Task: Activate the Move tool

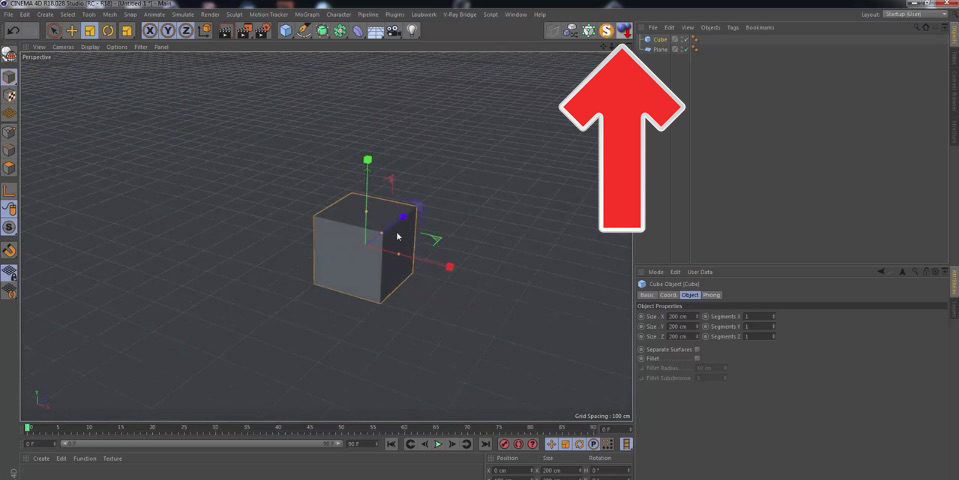Action: pos(72,31)
